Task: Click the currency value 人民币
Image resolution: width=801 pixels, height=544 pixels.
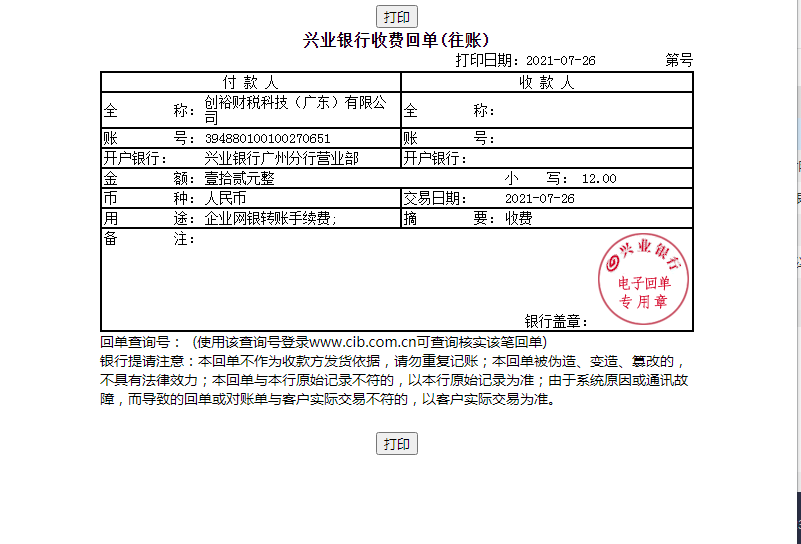Action: click(225, 198)
